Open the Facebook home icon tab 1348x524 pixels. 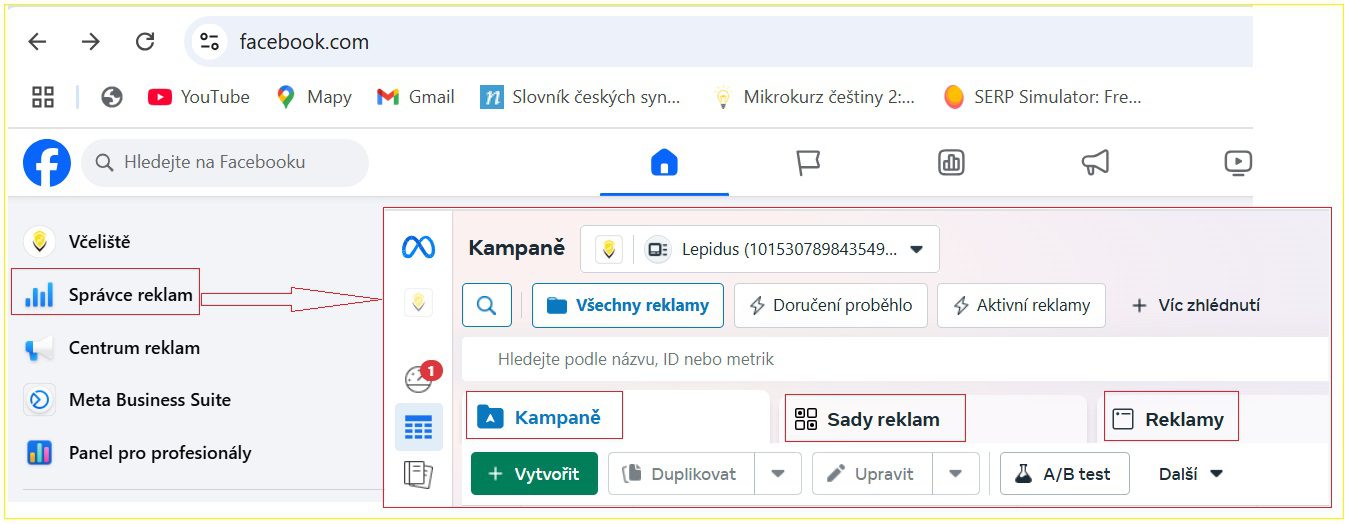pos(664,162)
